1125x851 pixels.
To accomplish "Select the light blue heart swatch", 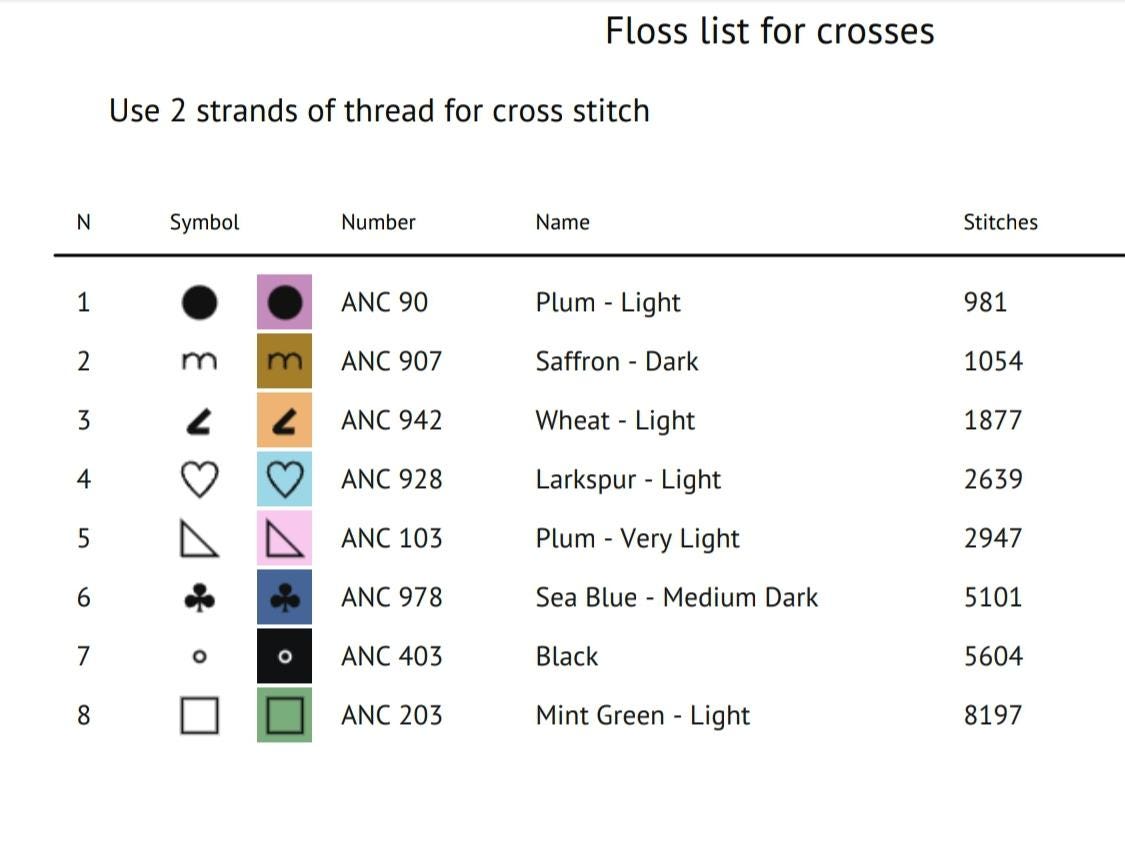I will coord(284,479).
